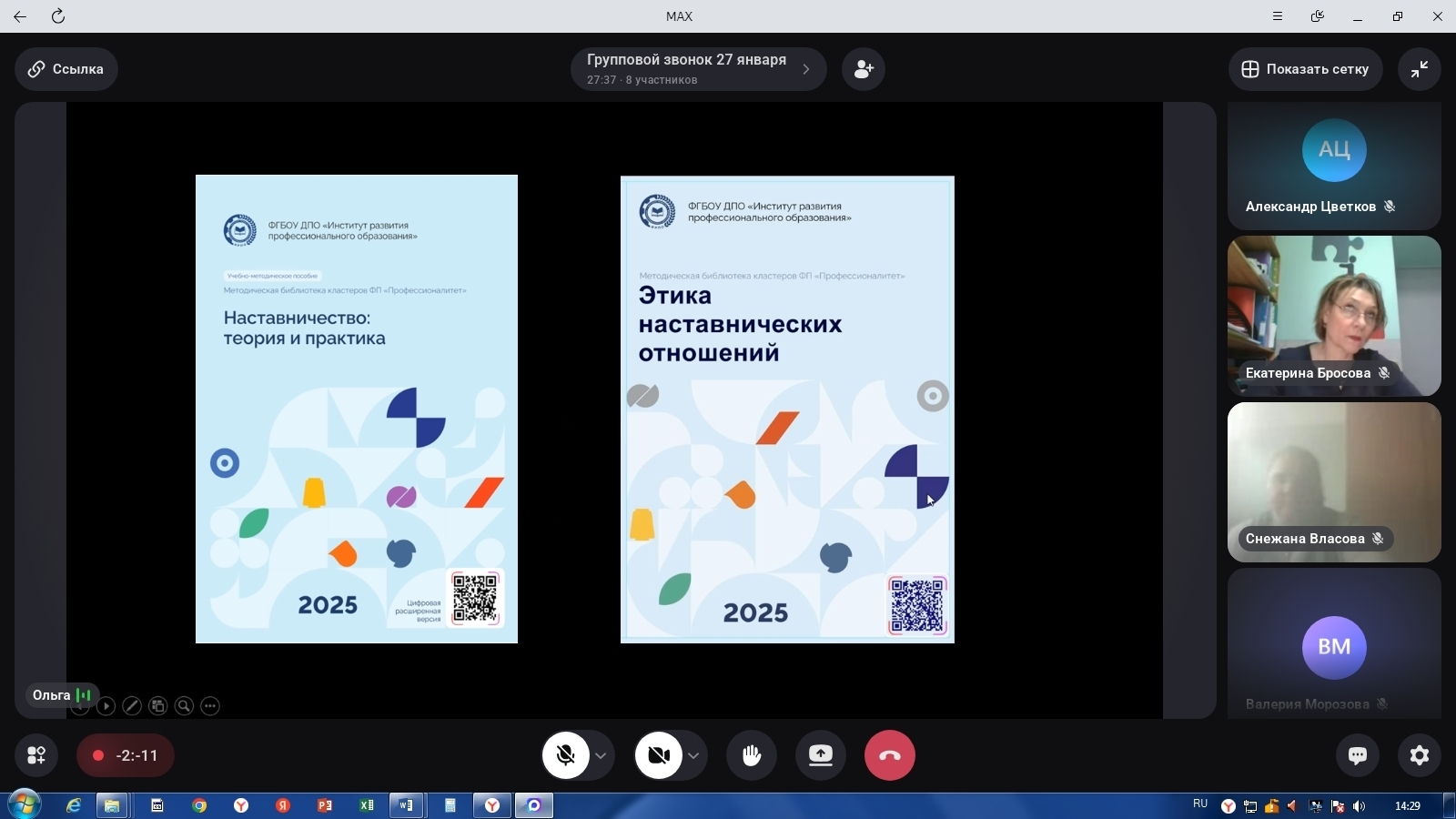Click the add participant icon
This screenshot has height=819, width=1456.
pyautogui.click(x=864, y=69)
